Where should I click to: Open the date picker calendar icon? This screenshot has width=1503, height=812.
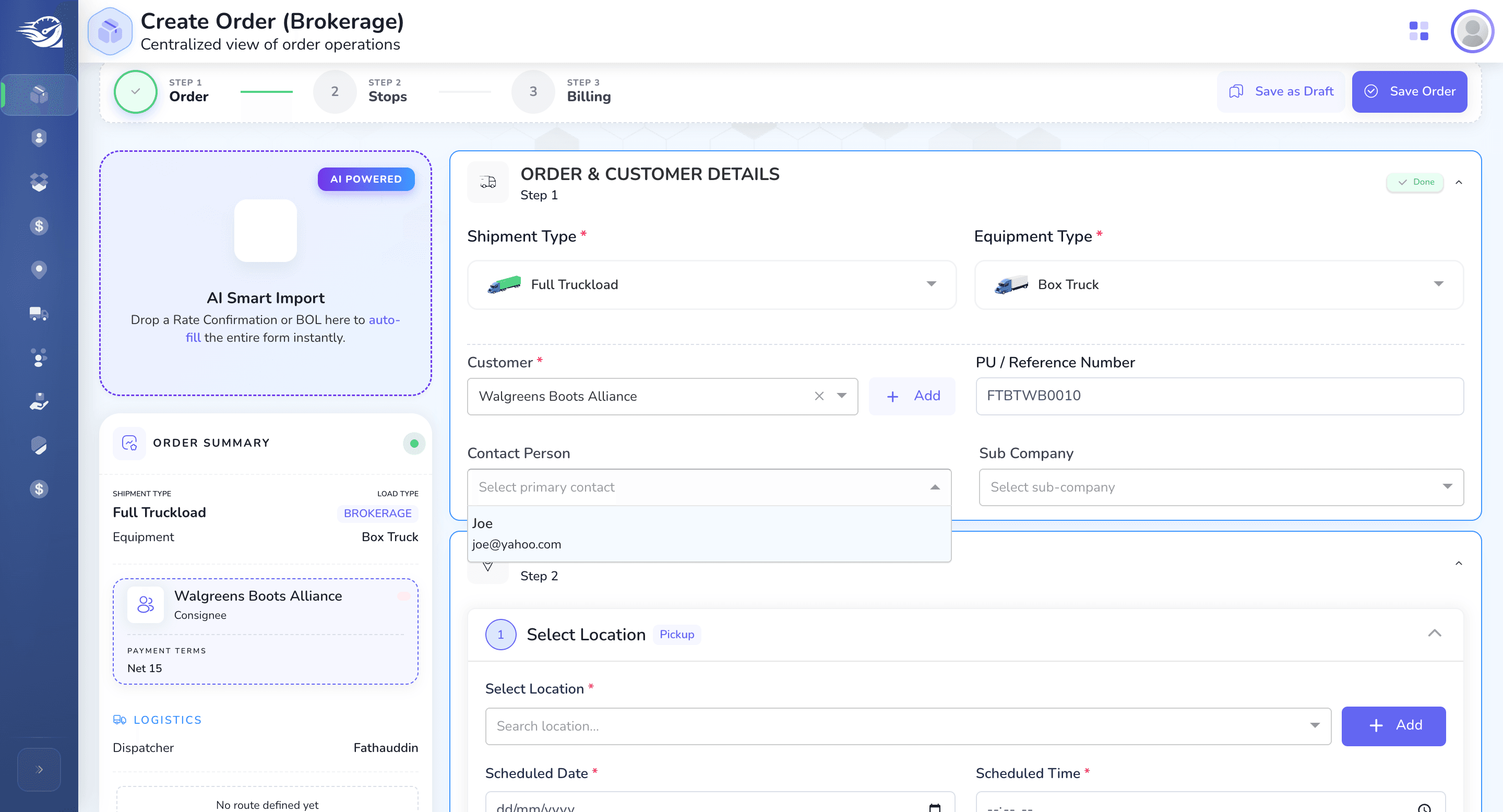[x=935, y=807]
